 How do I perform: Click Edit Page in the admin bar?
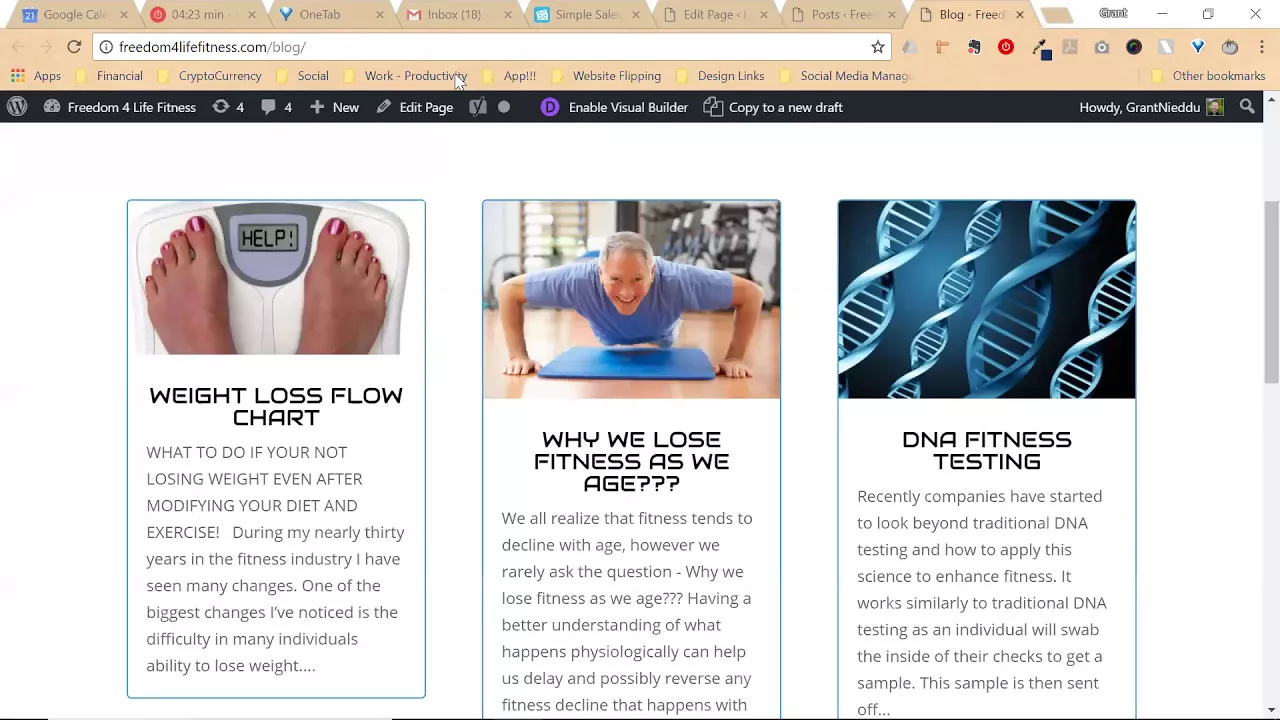pos(415,107)
